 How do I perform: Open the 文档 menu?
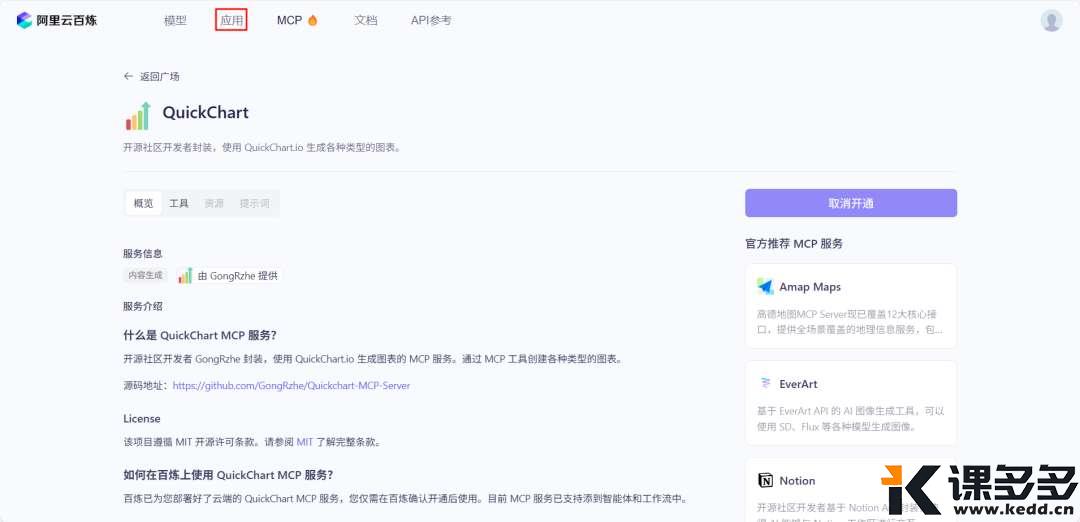coord(366,21)
